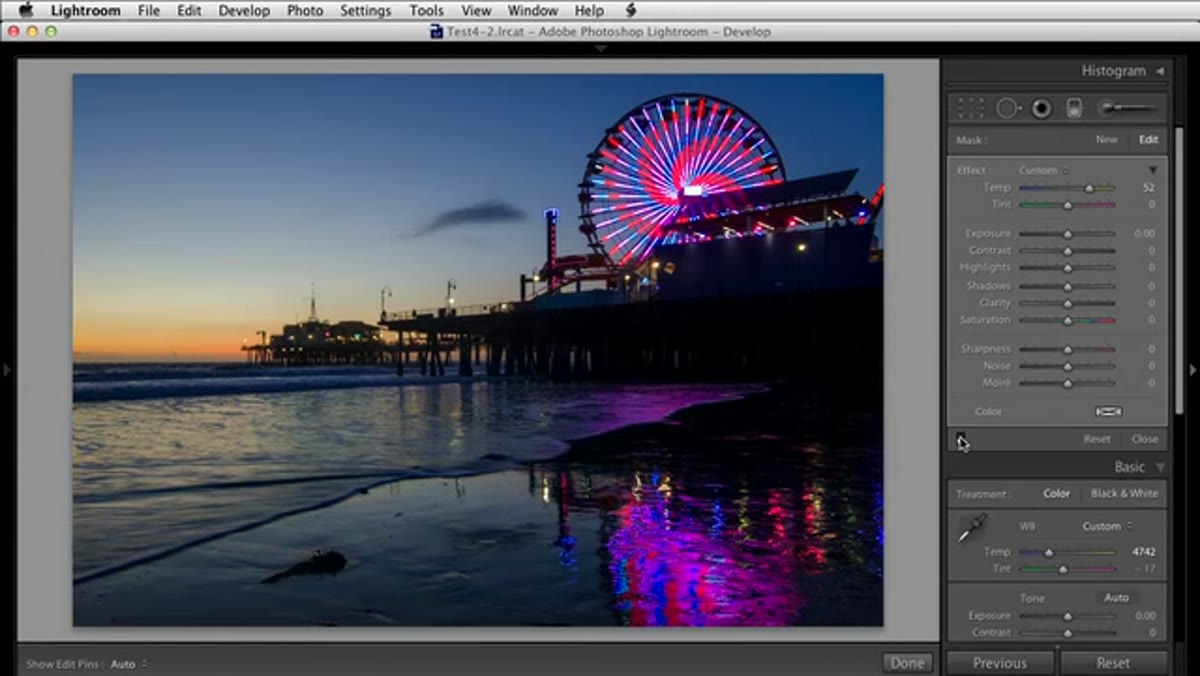The image size is (1200, 676).
Task: Open the Settings menu
Action: (x=366, y=10)
